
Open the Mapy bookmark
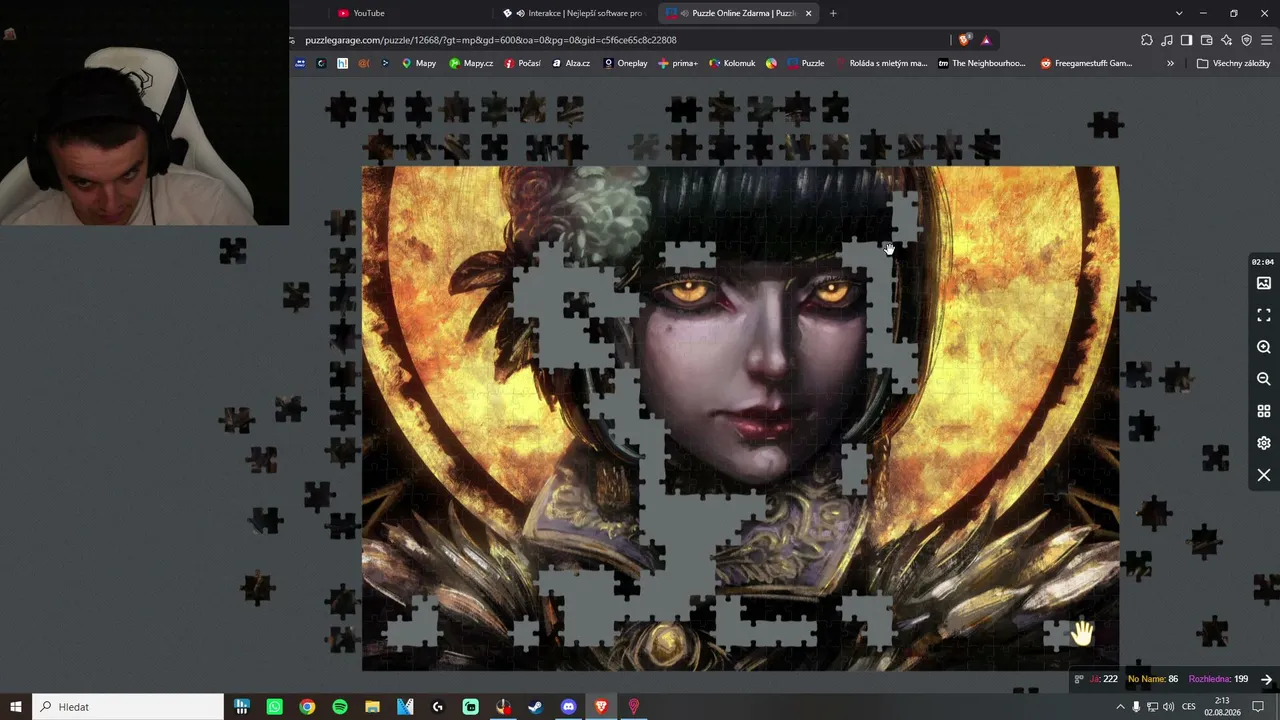[x=419, y=63]
